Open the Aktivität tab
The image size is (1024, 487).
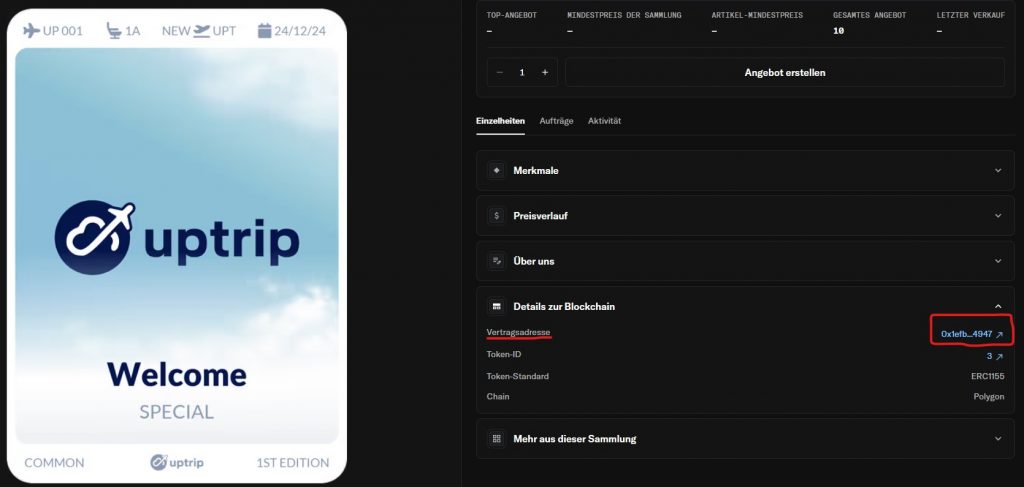604,121
